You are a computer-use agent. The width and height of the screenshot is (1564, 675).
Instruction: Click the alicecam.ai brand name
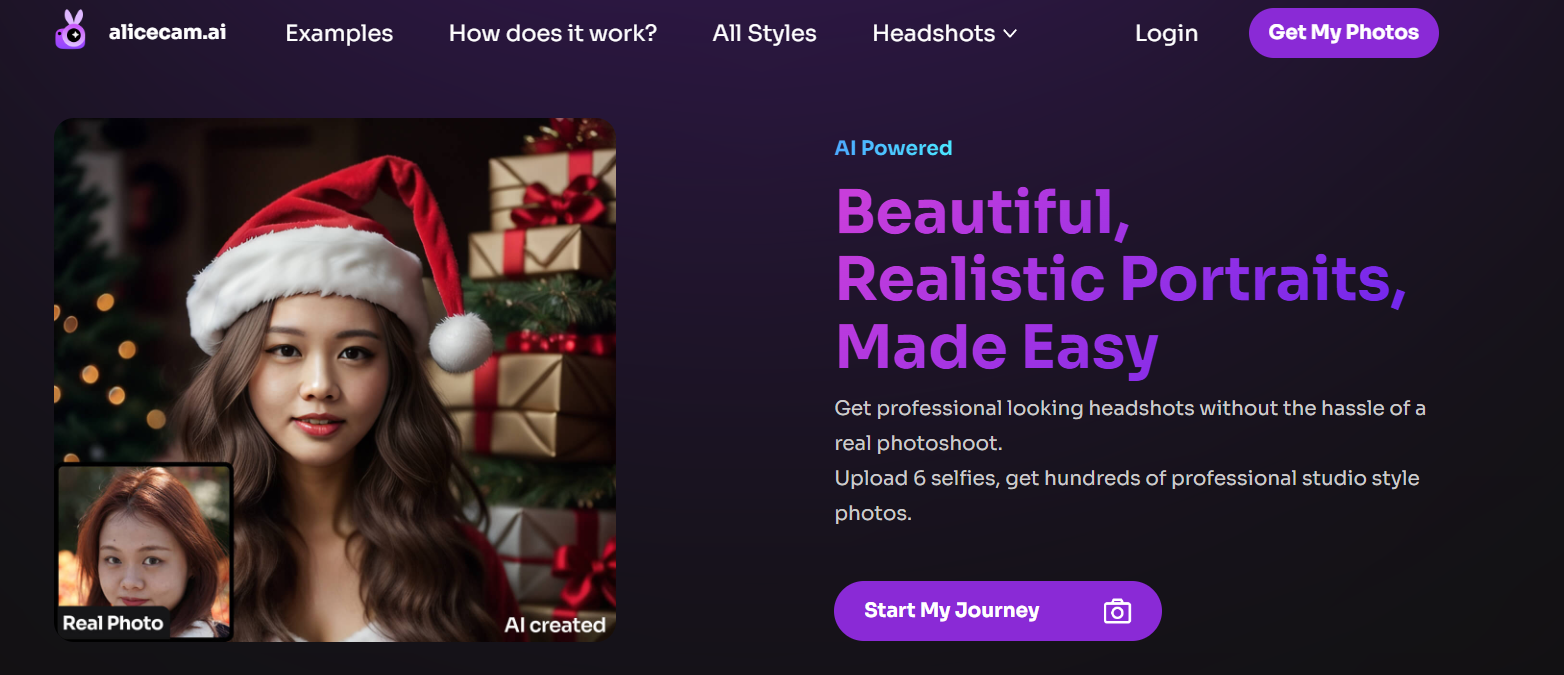(x=167, y=32)
